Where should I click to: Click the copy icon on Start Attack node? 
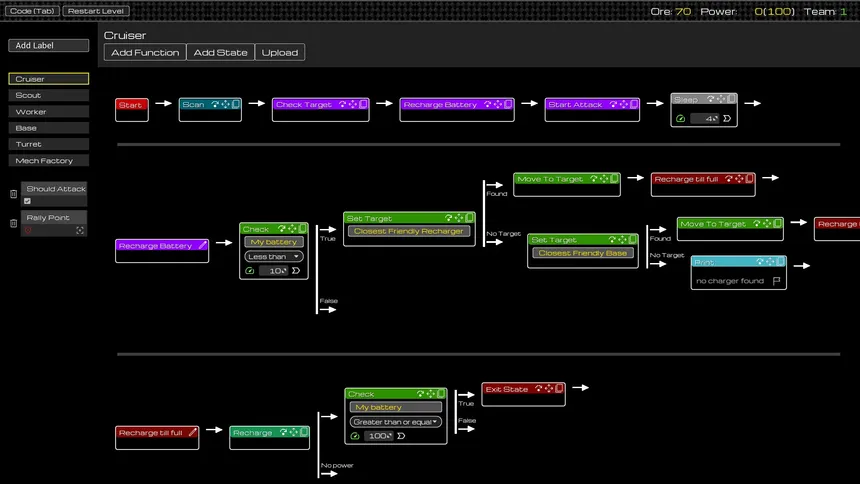(x=634, y=104)
